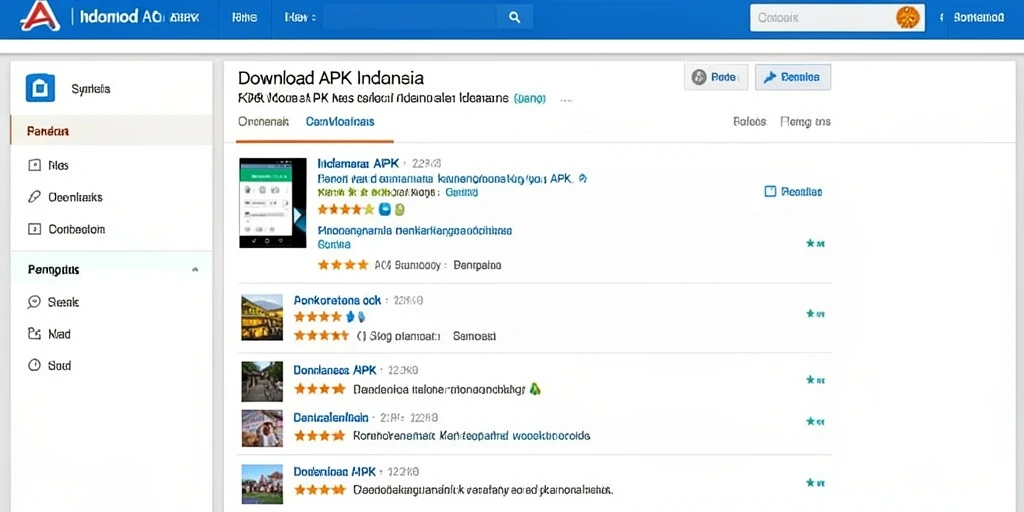Open the phone screenshot thumbnail
The image size is (1024, 512).
pos(272,202)
